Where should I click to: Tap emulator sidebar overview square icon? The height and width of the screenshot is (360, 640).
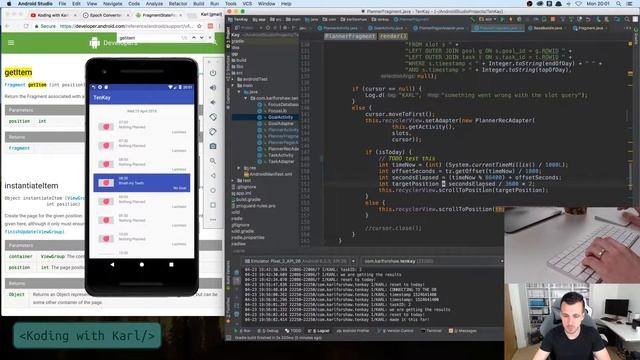[x=213, y=205]
